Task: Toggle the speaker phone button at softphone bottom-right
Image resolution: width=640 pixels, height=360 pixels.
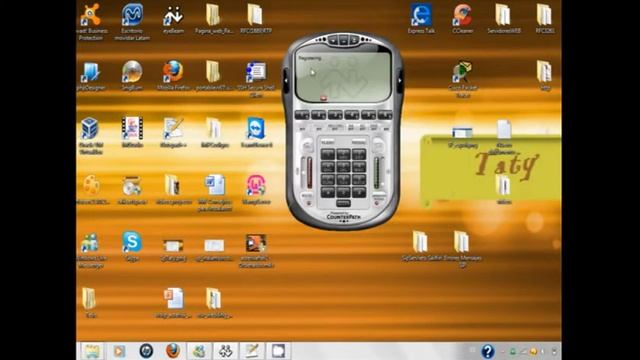Action: 378,199
